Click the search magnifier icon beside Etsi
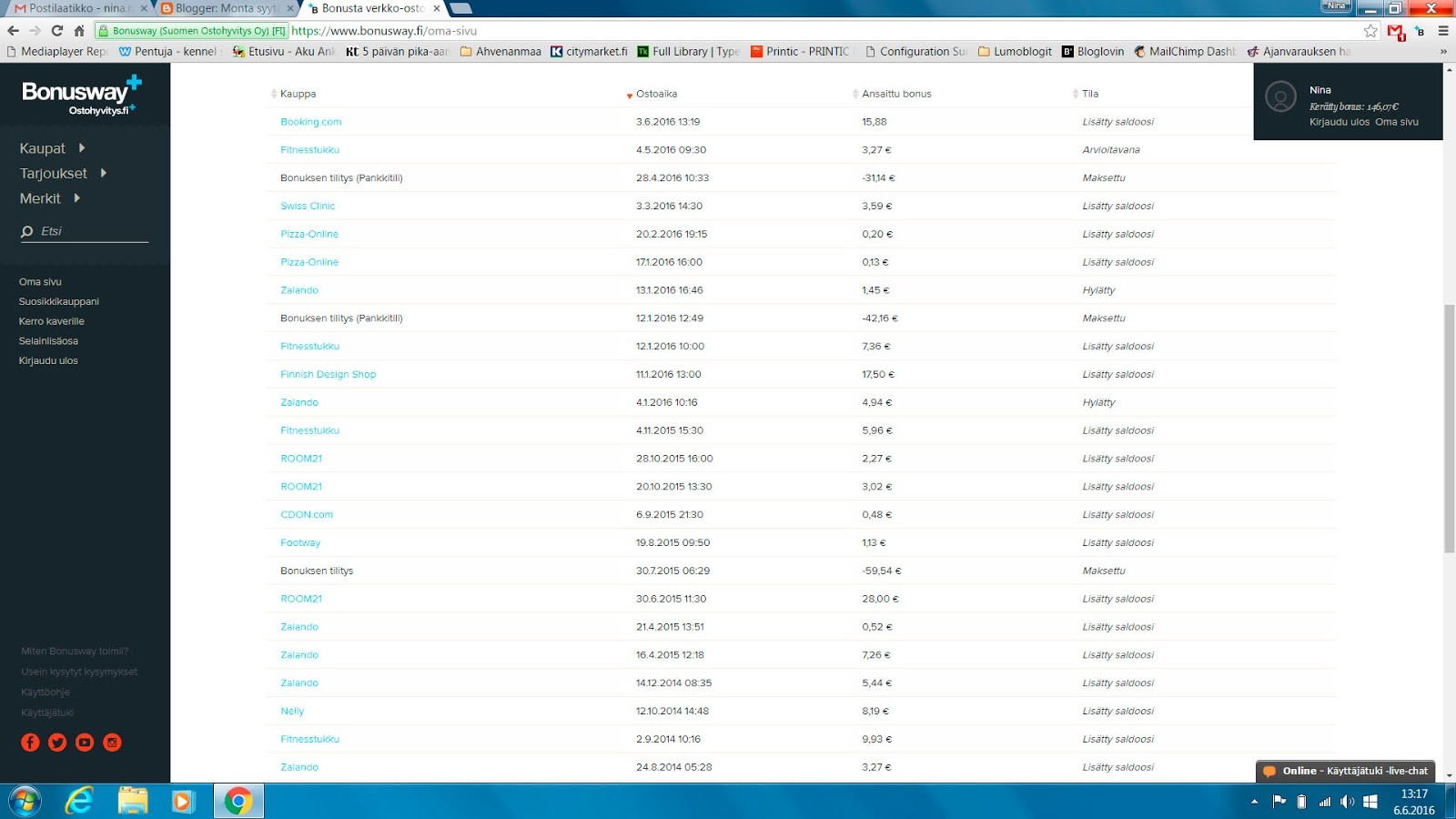Screen dimensions: 1456x819 click(x=27, y=231)
